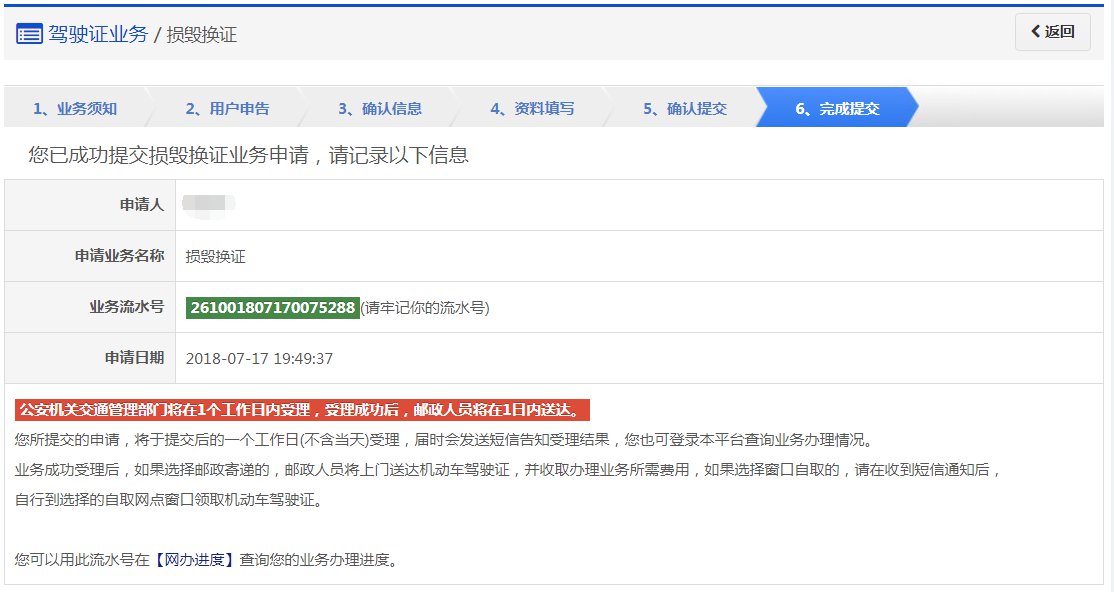This screenshot has height=592, width=1114.
Task: Click the red highlighted notice banner
Action: 300,410
